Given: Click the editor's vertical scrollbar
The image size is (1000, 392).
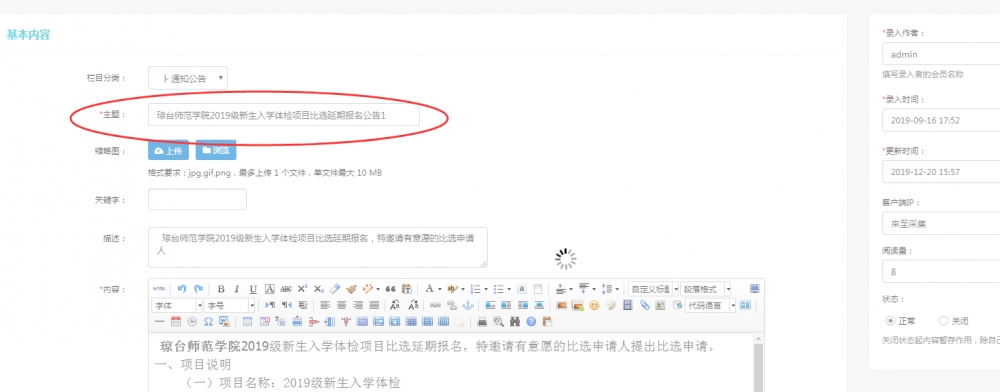Looking at the screenshot, I should click(x=758, y=363).
